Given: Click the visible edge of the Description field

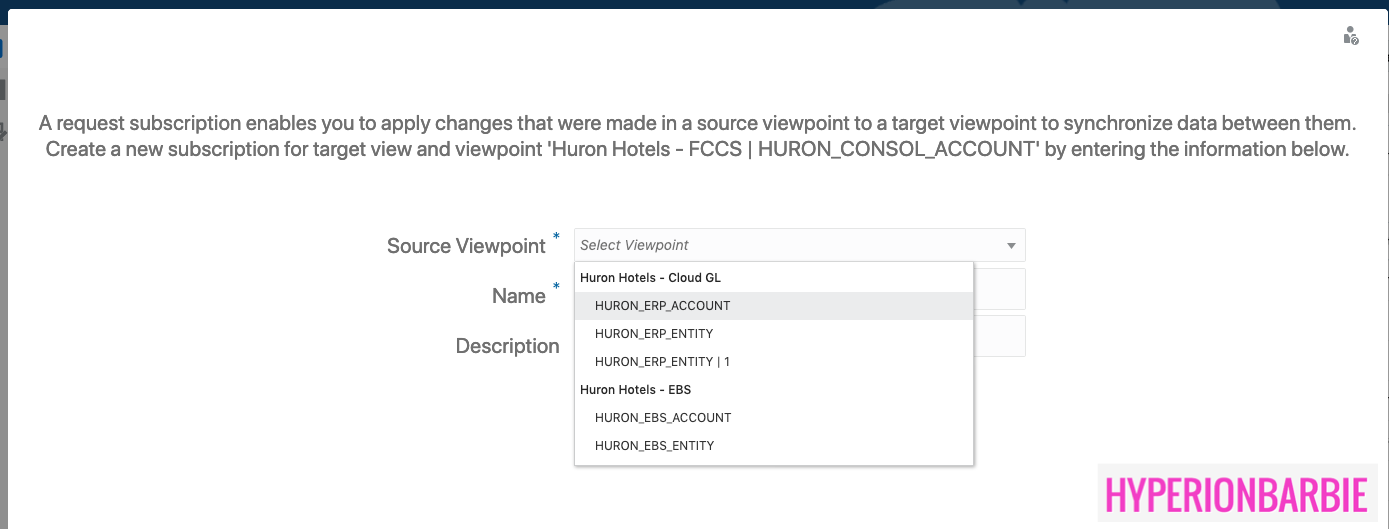Looking at the screenshot, I should coord(1000,337).
